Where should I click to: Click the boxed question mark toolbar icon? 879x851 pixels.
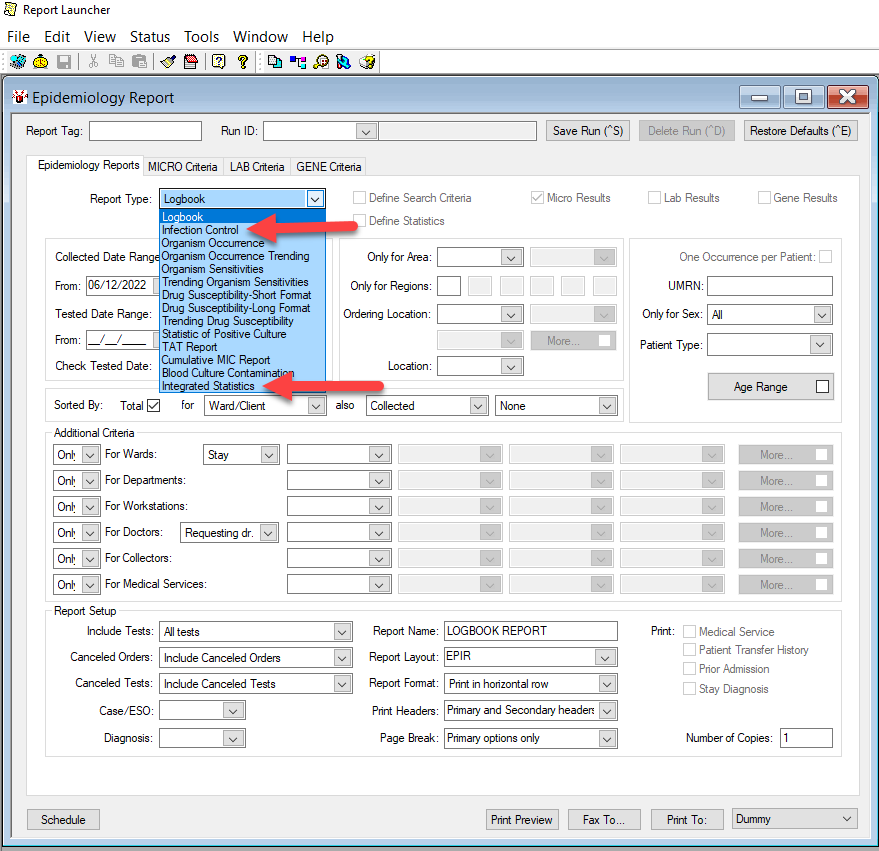pyautogui.click(x=217, y=62)
